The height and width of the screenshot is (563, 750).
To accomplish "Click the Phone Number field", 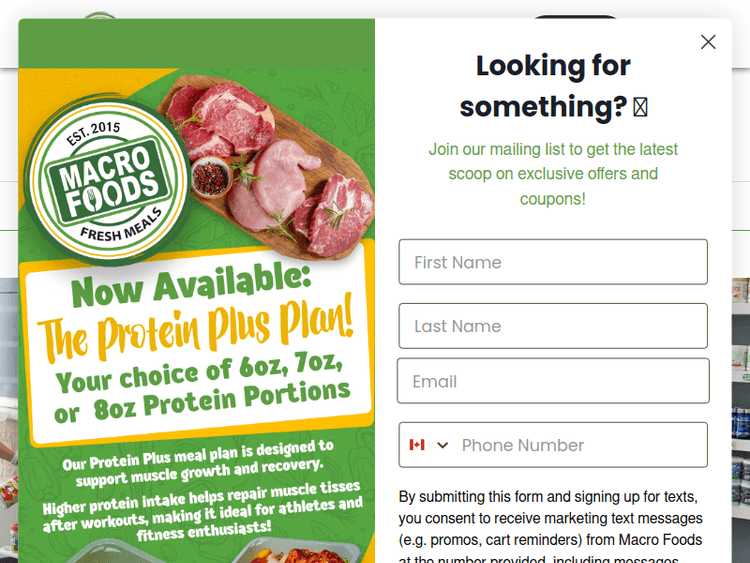I will click(580, 445).
